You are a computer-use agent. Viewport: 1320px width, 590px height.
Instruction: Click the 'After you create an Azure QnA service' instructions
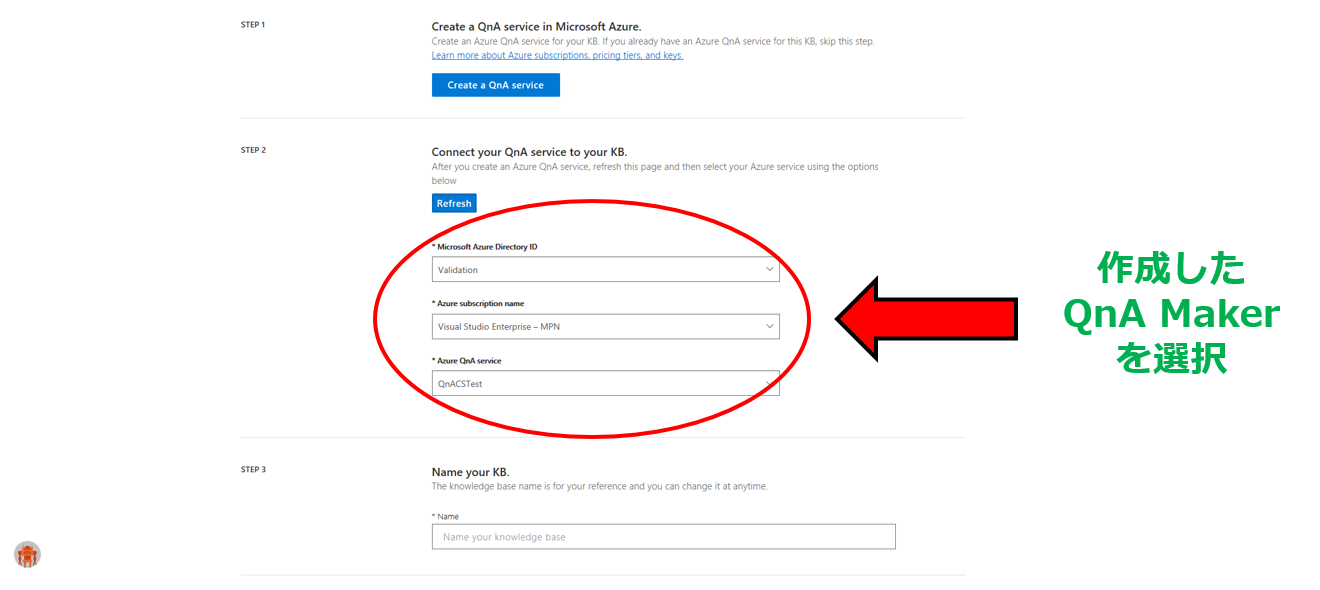coord(655,173)
